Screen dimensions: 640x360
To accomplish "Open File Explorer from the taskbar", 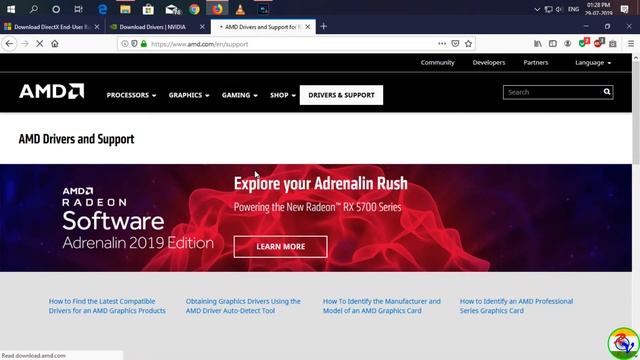I will pyautogui.click(x=125, y=9).
